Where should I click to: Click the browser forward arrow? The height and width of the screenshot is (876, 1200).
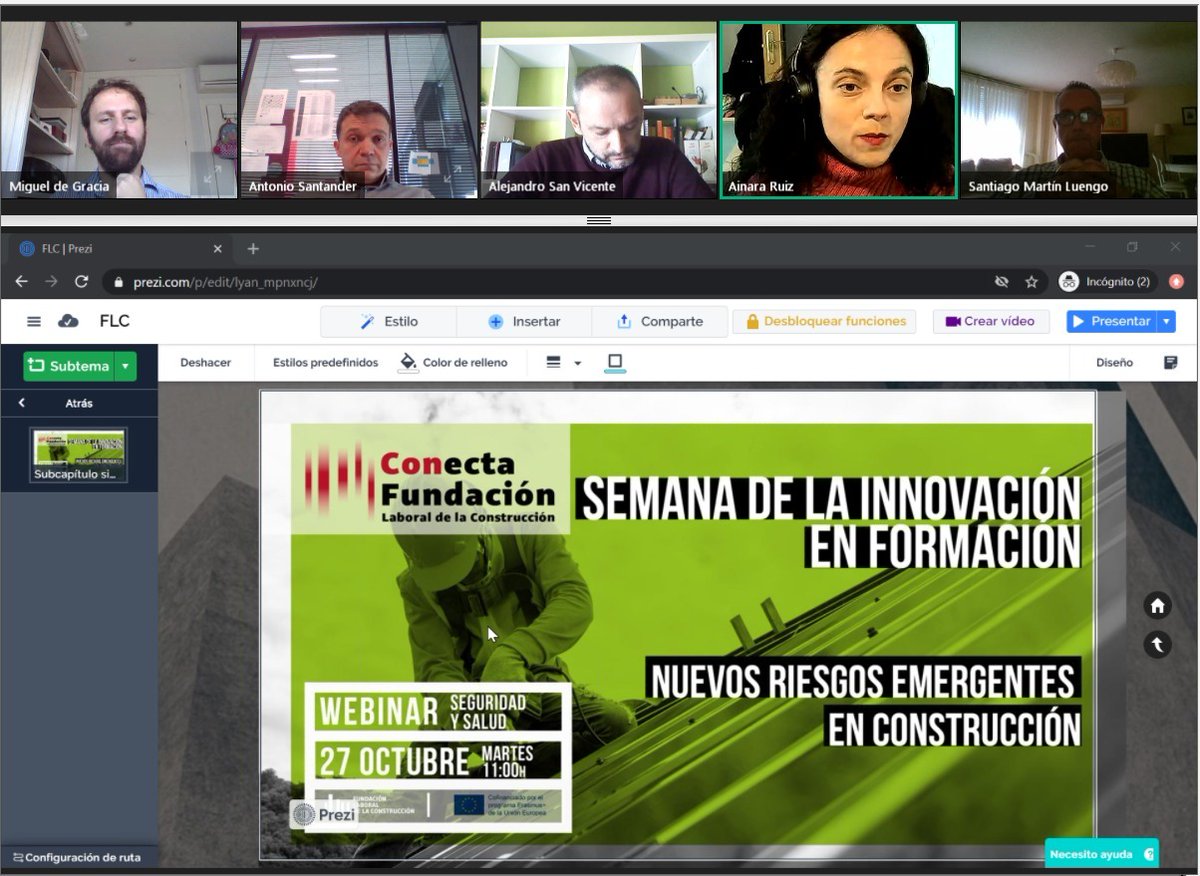(x=51, y=282)
